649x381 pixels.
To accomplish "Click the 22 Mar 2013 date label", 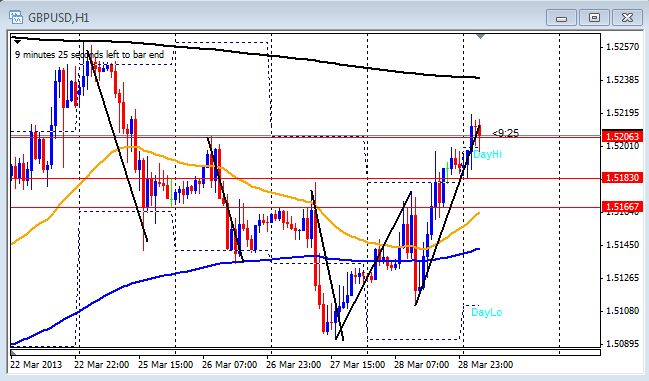I will [36, 364].
